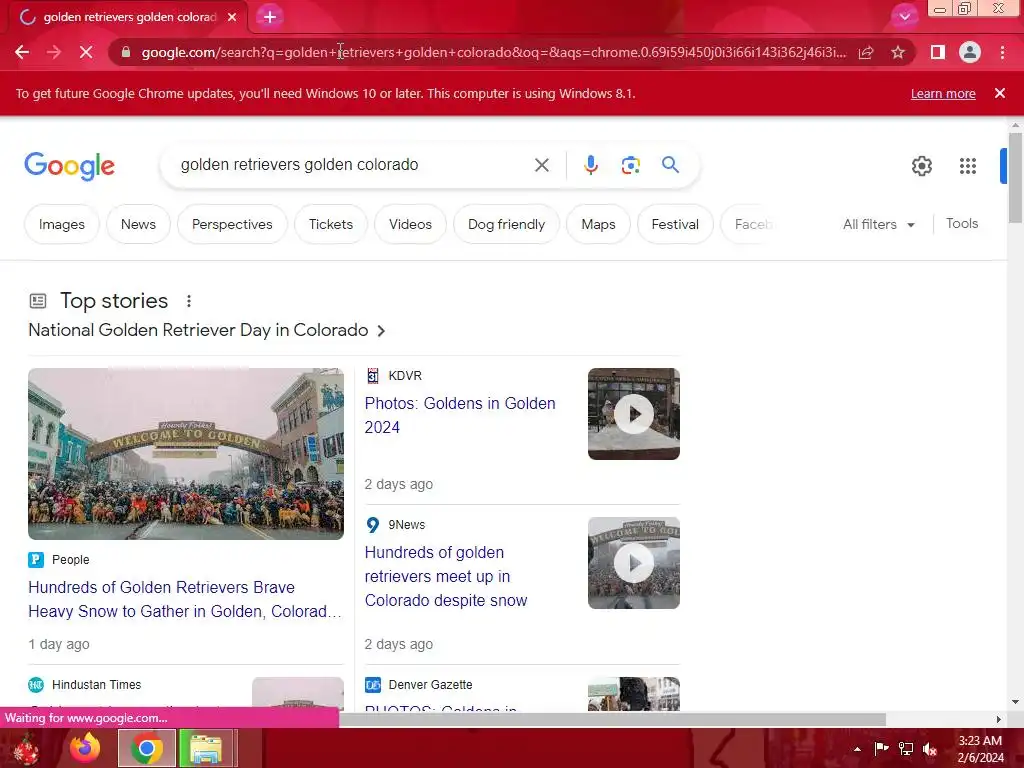Open Firefox from the taskbar
Viewport: 1024px width, 768px height.
85,748
